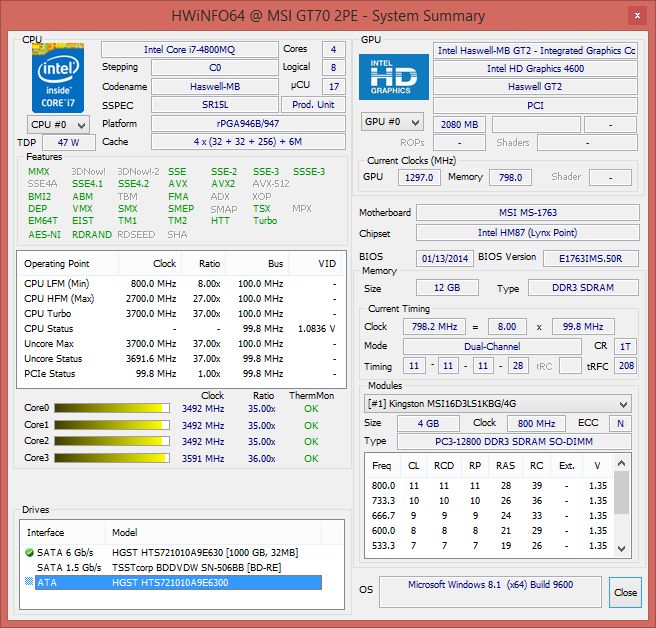
Task: Click the BIOS version E1763IMS.50R field
Action: (x=591, y=259)
